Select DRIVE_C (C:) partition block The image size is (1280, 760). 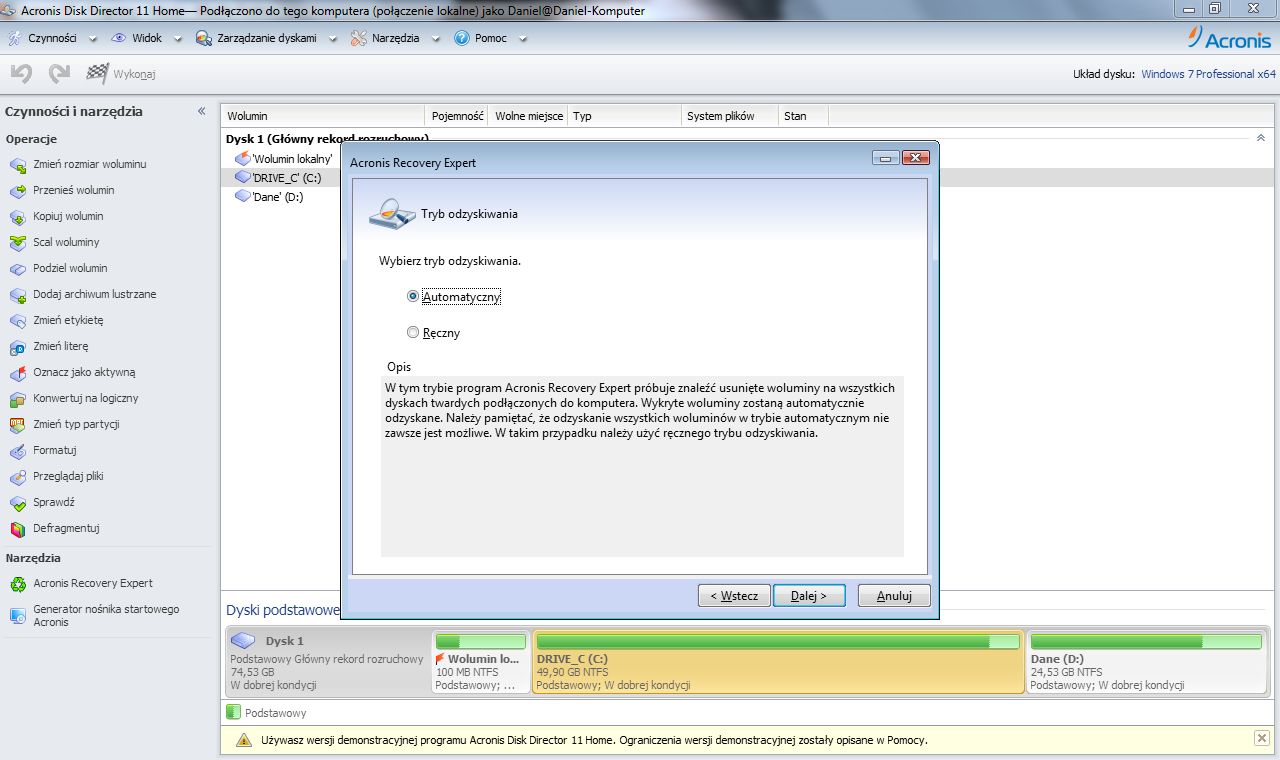[778, 662]
